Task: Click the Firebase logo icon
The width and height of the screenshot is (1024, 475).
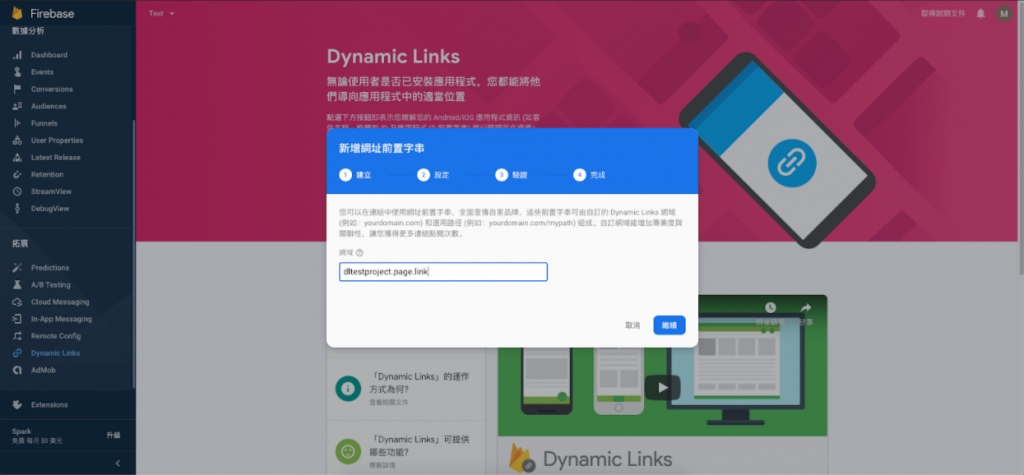Action: pyautogui.click(x=17, y=13)
